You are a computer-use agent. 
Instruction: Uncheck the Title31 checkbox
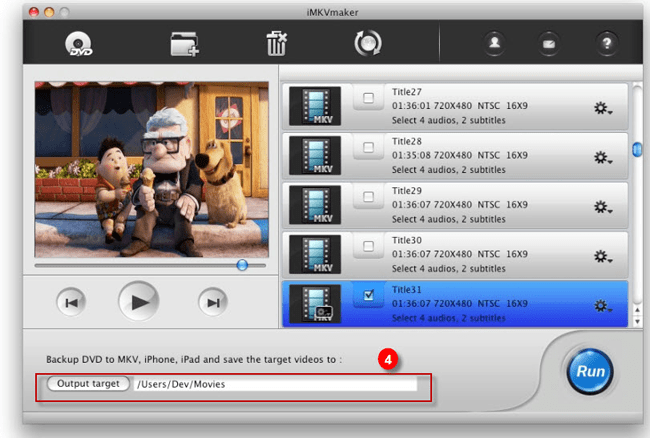point(368,295)
